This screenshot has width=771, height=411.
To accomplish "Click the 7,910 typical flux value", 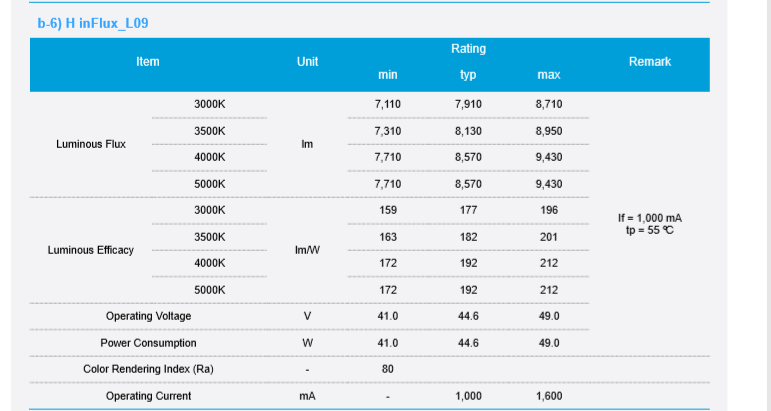I will (x=468, y=104).
